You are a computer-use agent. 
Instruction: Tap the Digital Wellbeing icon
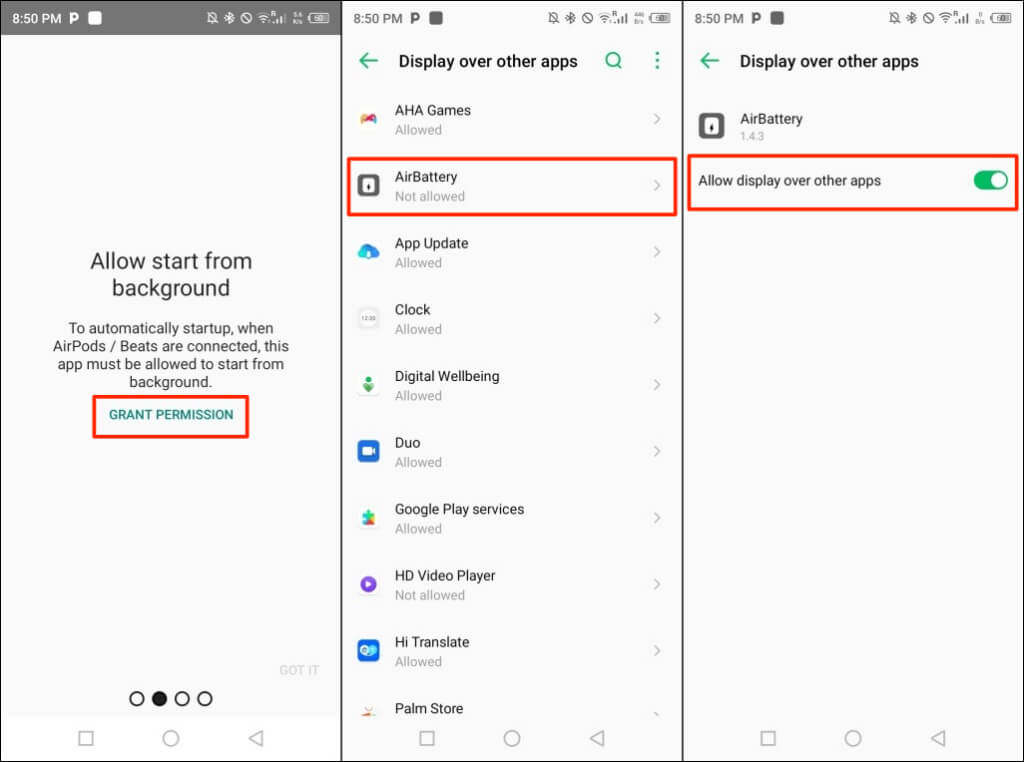click(x=368, y=385)
